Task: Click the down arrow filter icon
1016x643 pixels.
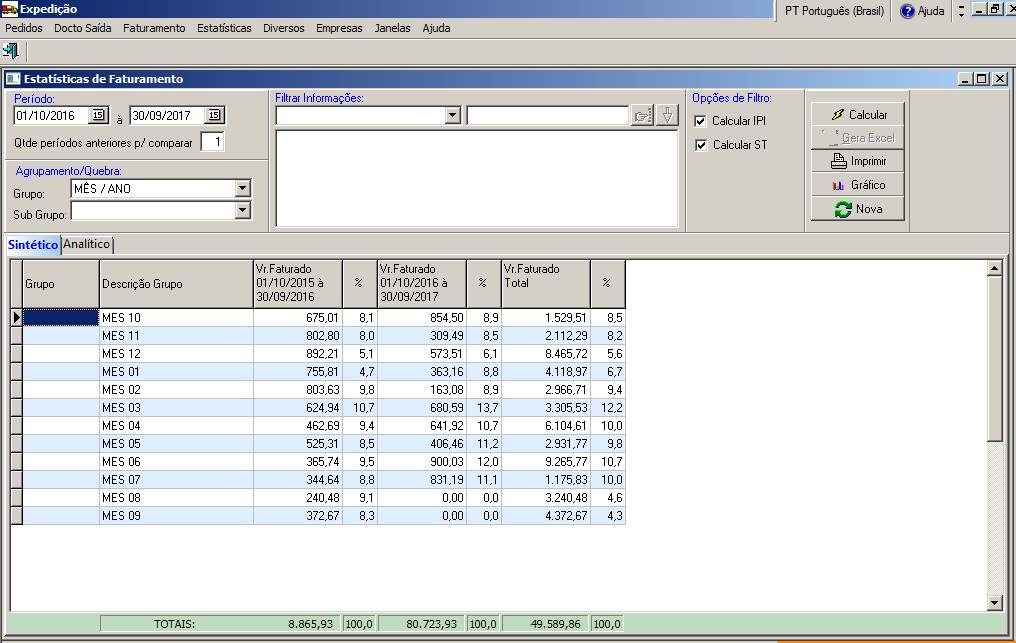Action: click(x=667, y=116)
